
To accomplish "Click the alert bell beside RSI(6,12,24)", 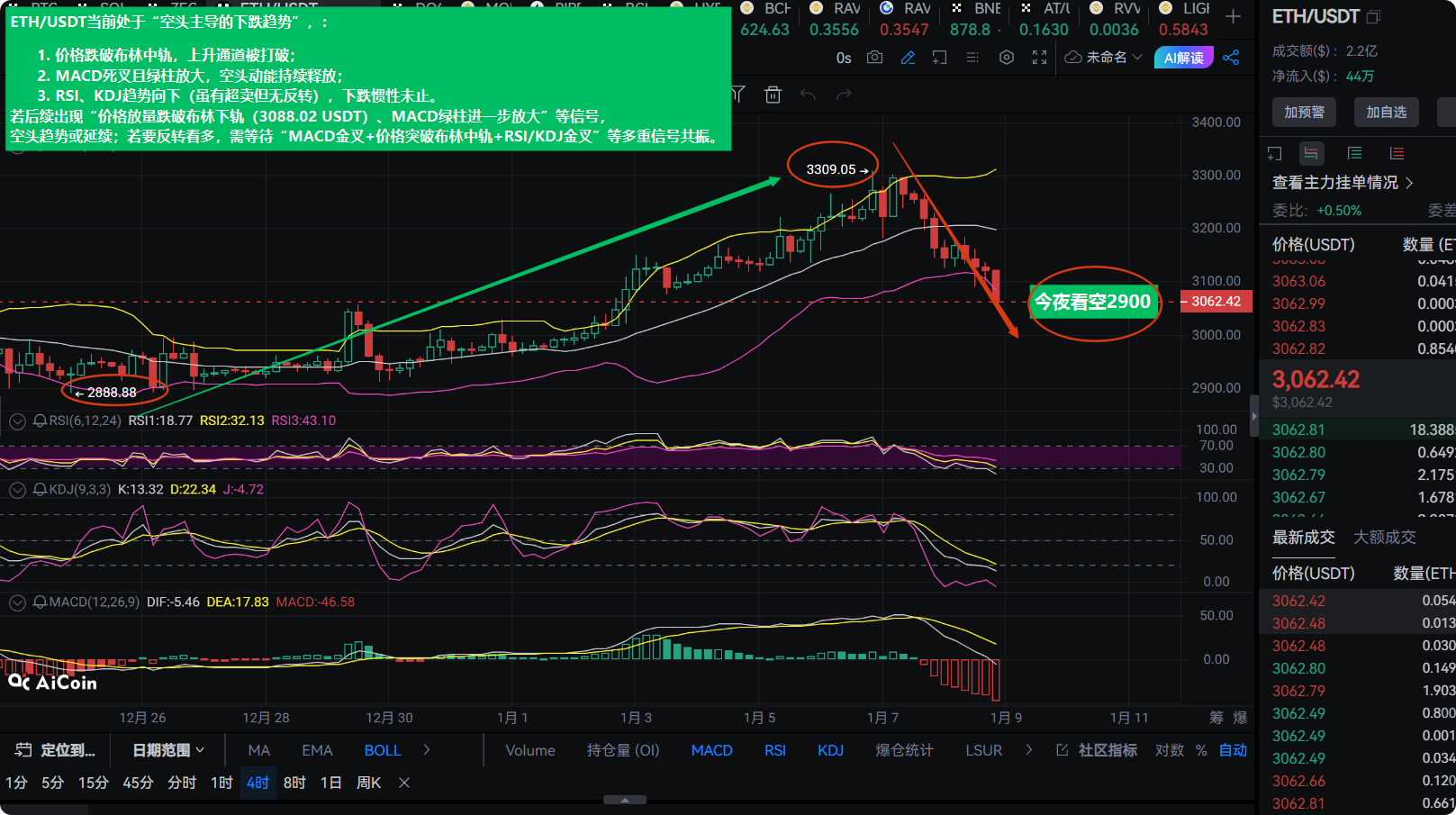I will [38, 420].
